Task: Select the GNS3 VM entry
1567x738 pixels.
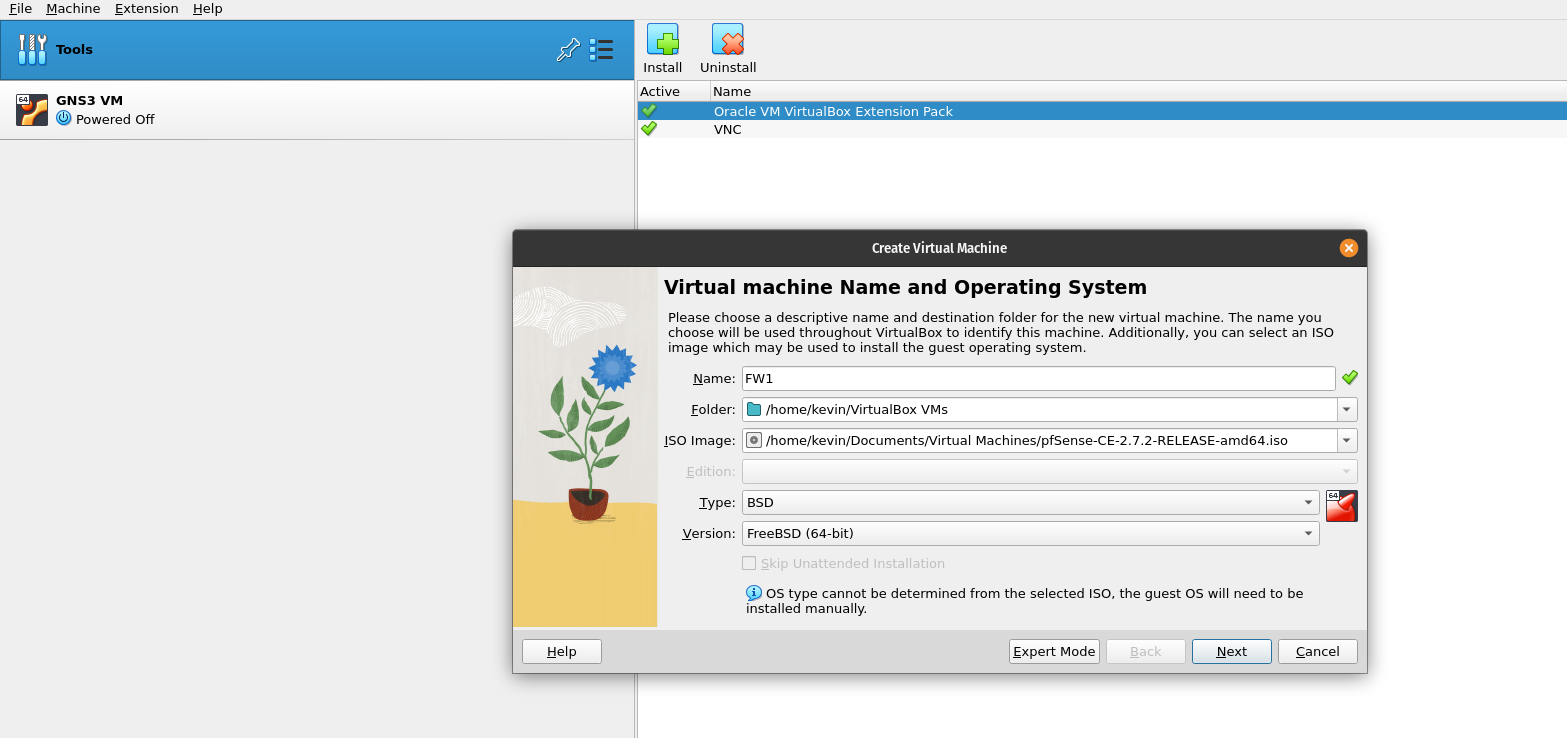Action: point(317,109)
